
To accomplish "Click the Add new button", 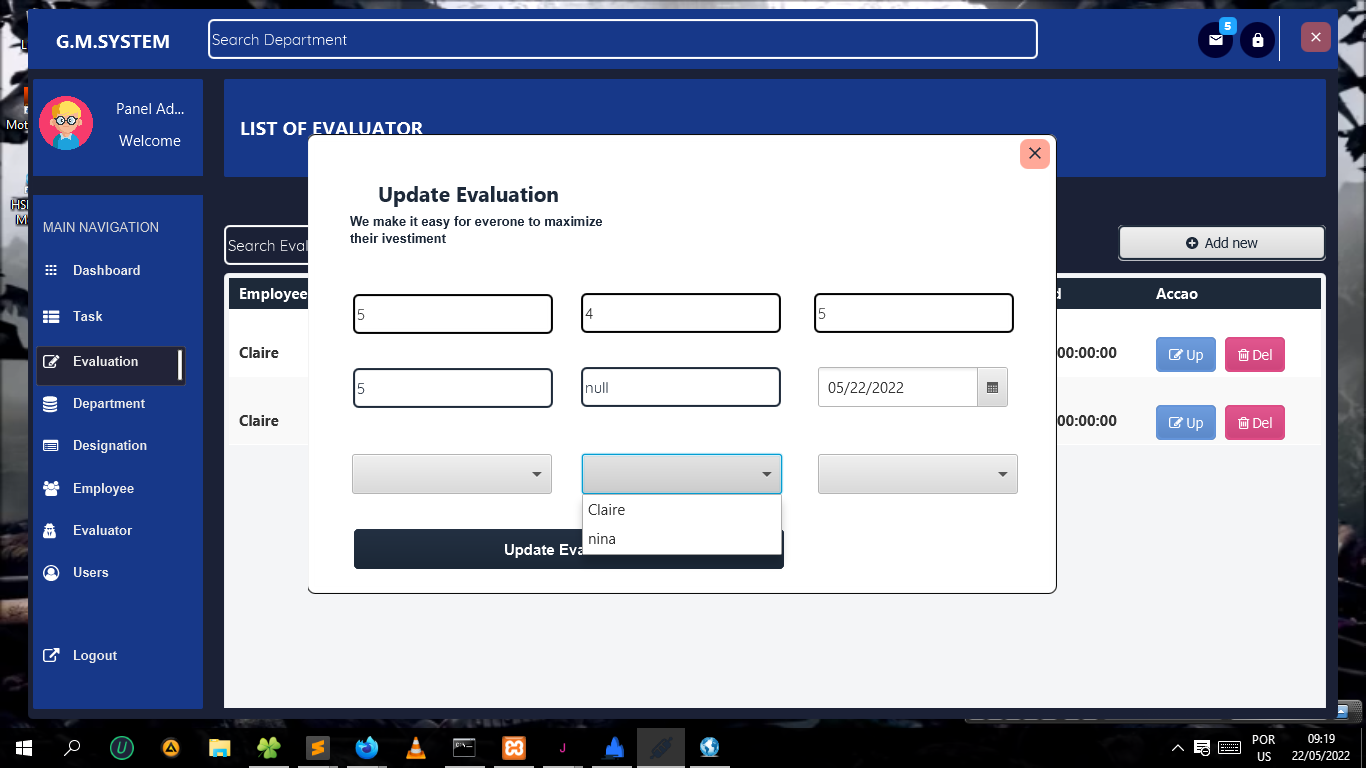I will (x=1221, y=243).
